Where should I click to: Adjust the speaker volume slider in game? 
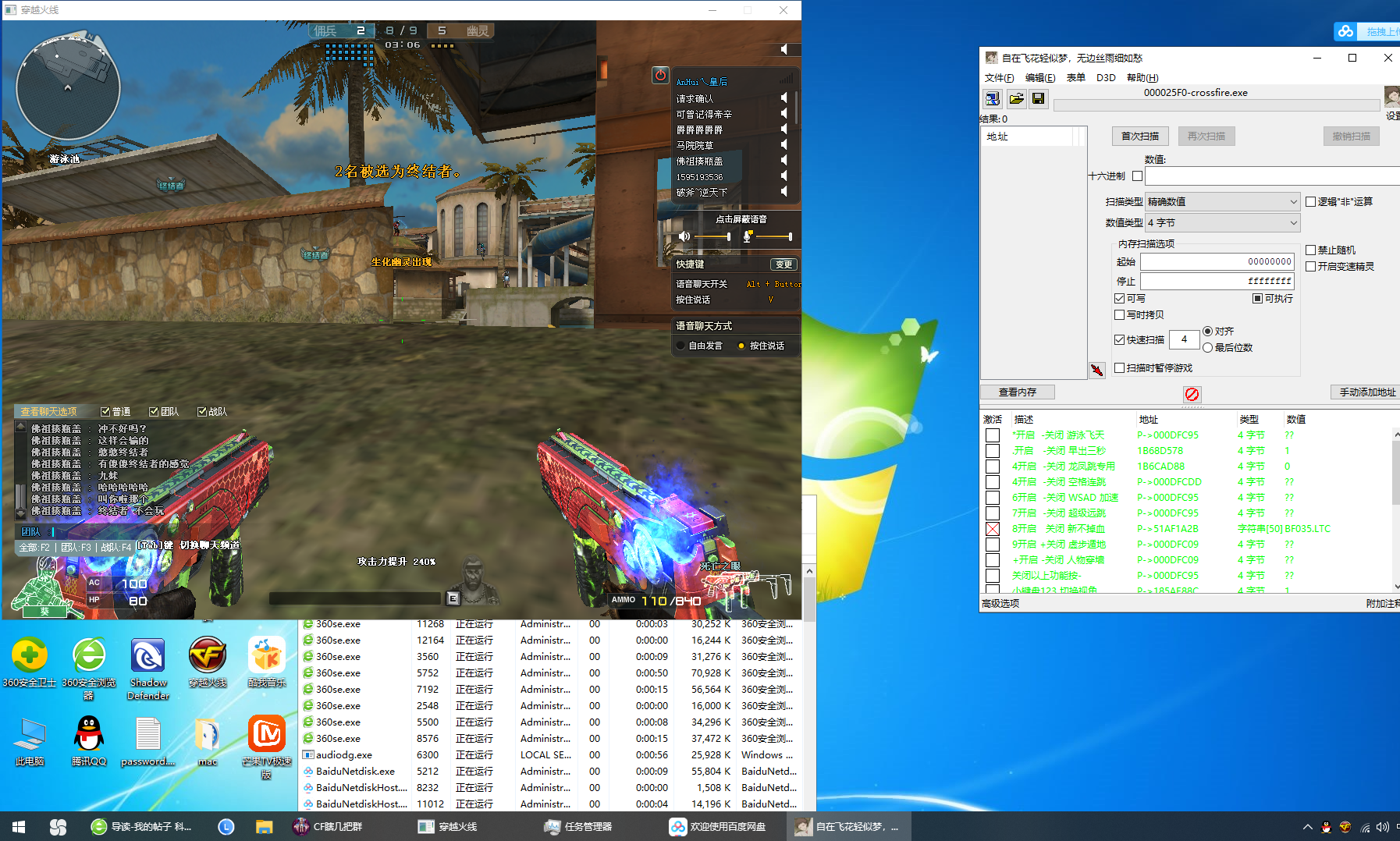click(712, 236)
